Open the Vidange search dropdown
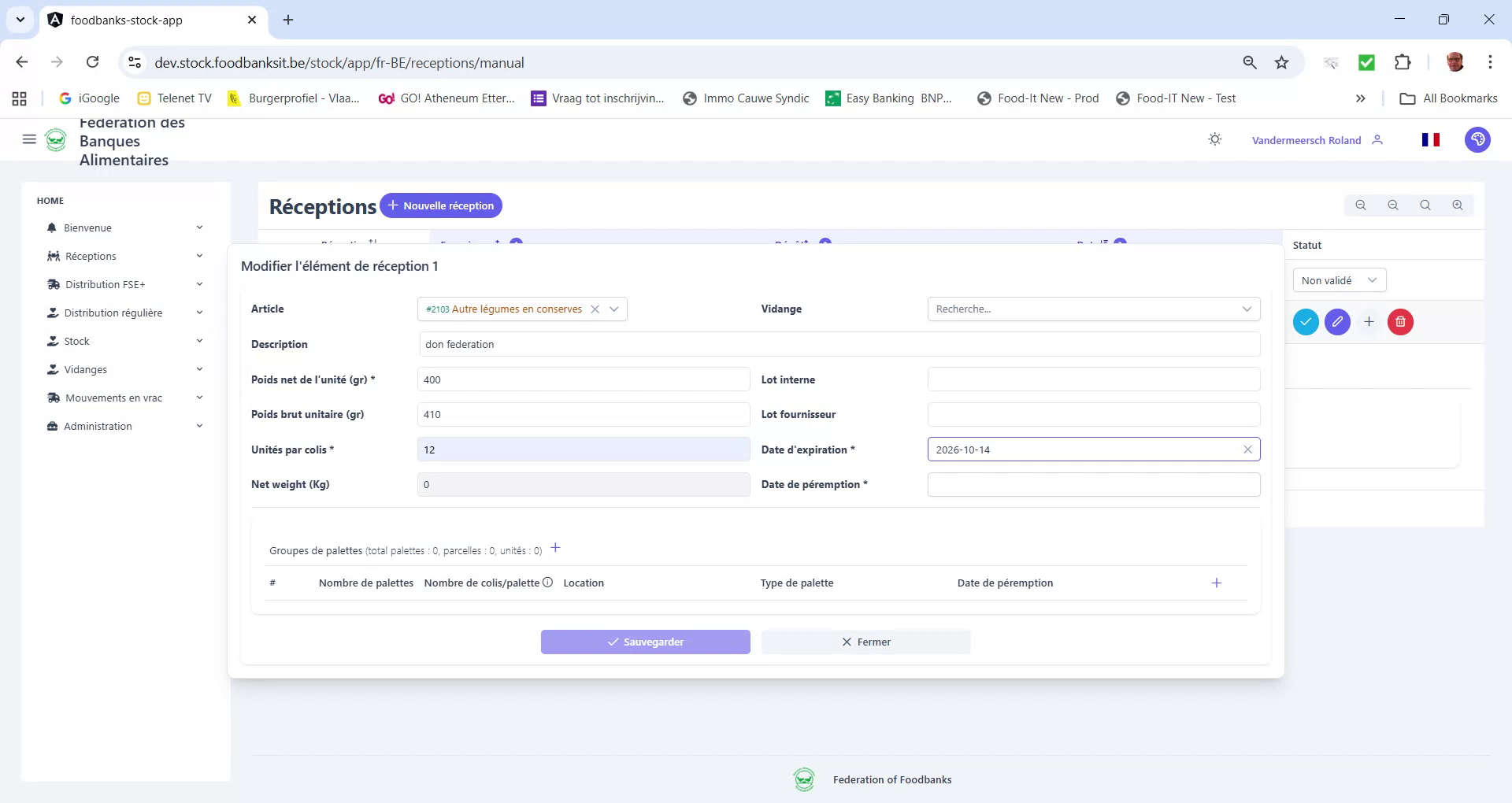The width and height of the screenshot is (1512, 803). pos(1247,309)
